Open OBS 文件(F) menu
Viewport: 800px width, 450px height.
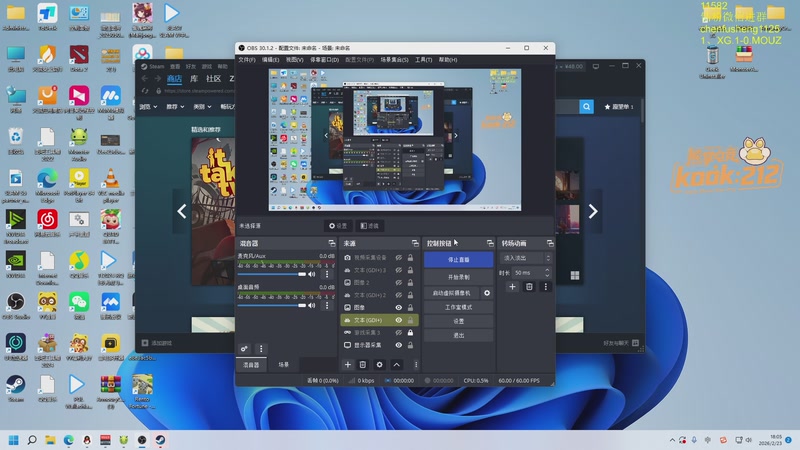tap(247, 60)
